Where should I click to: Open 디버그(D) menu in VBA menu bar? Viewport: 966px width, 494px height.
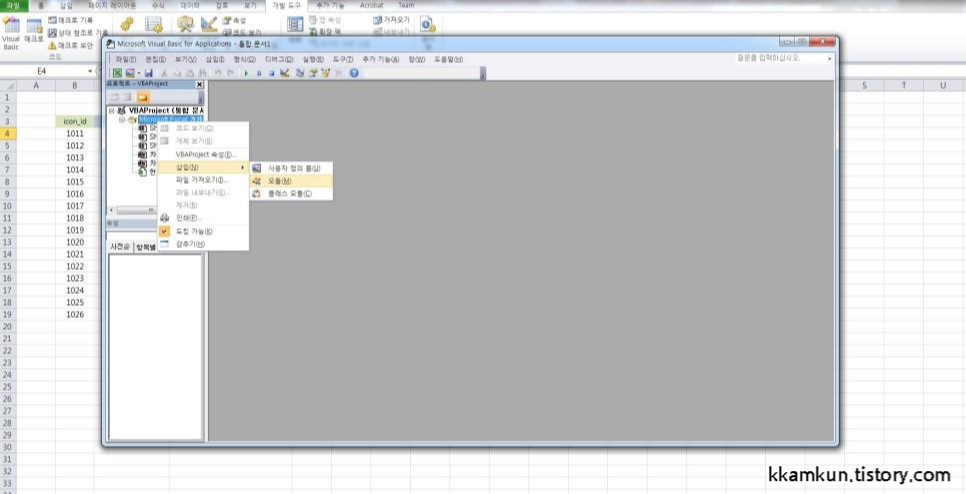(x=278, y=60)
